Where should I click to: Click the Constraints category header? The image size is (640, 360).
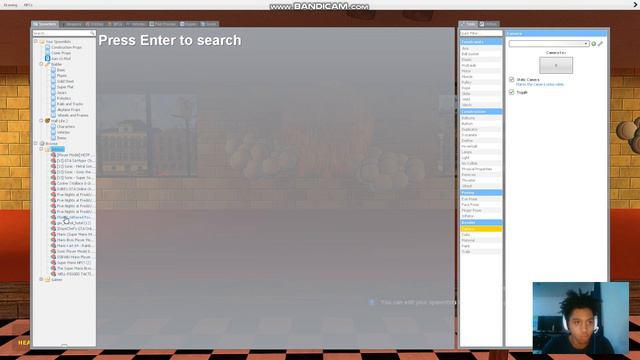[x=481, y=42]
